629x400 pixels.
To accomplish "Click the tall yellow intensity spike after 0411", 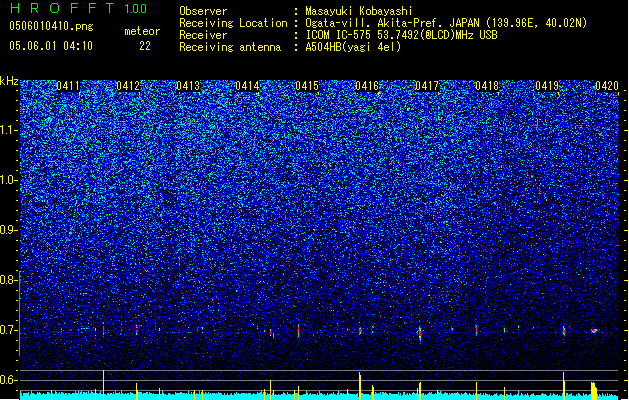I will [103, 385].
